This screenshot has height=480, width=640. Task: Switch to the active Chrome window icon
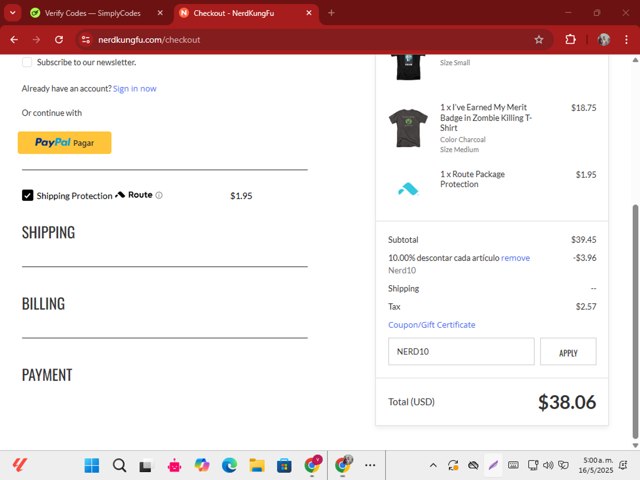tap(343, 465)
